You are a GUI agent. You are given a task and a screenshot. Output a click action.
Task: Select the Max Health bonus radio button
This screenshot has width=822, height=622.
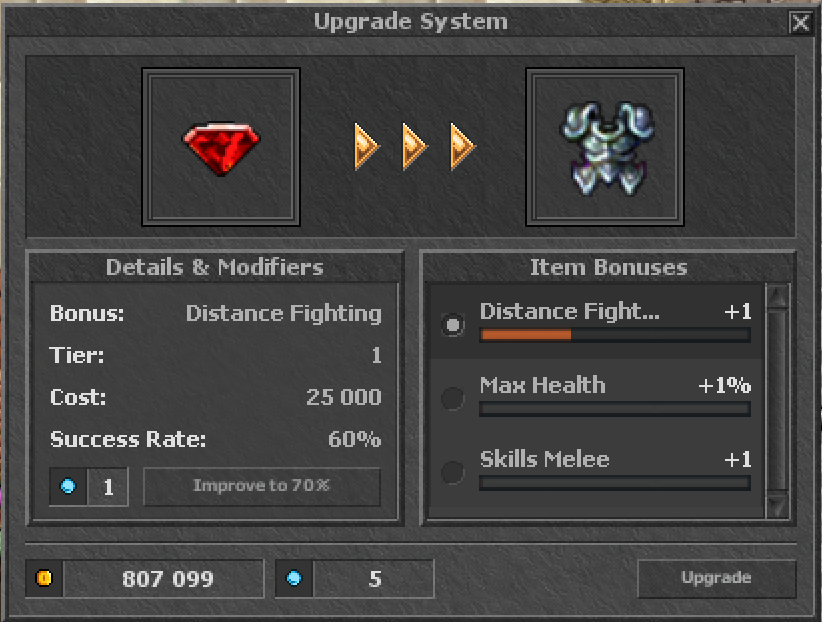pos(452,398)
